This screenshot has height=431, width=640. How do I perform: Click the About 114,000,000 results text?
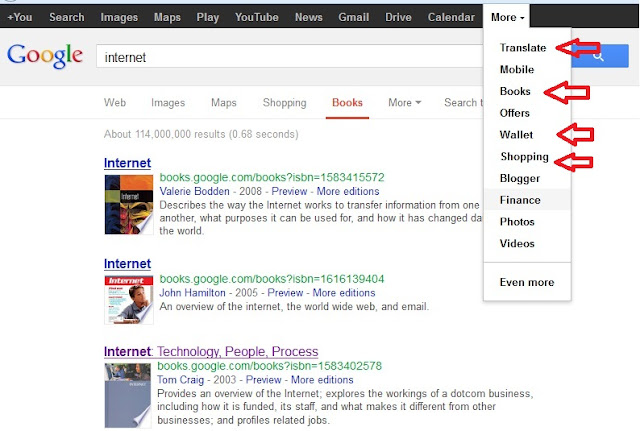coord(201,134)
